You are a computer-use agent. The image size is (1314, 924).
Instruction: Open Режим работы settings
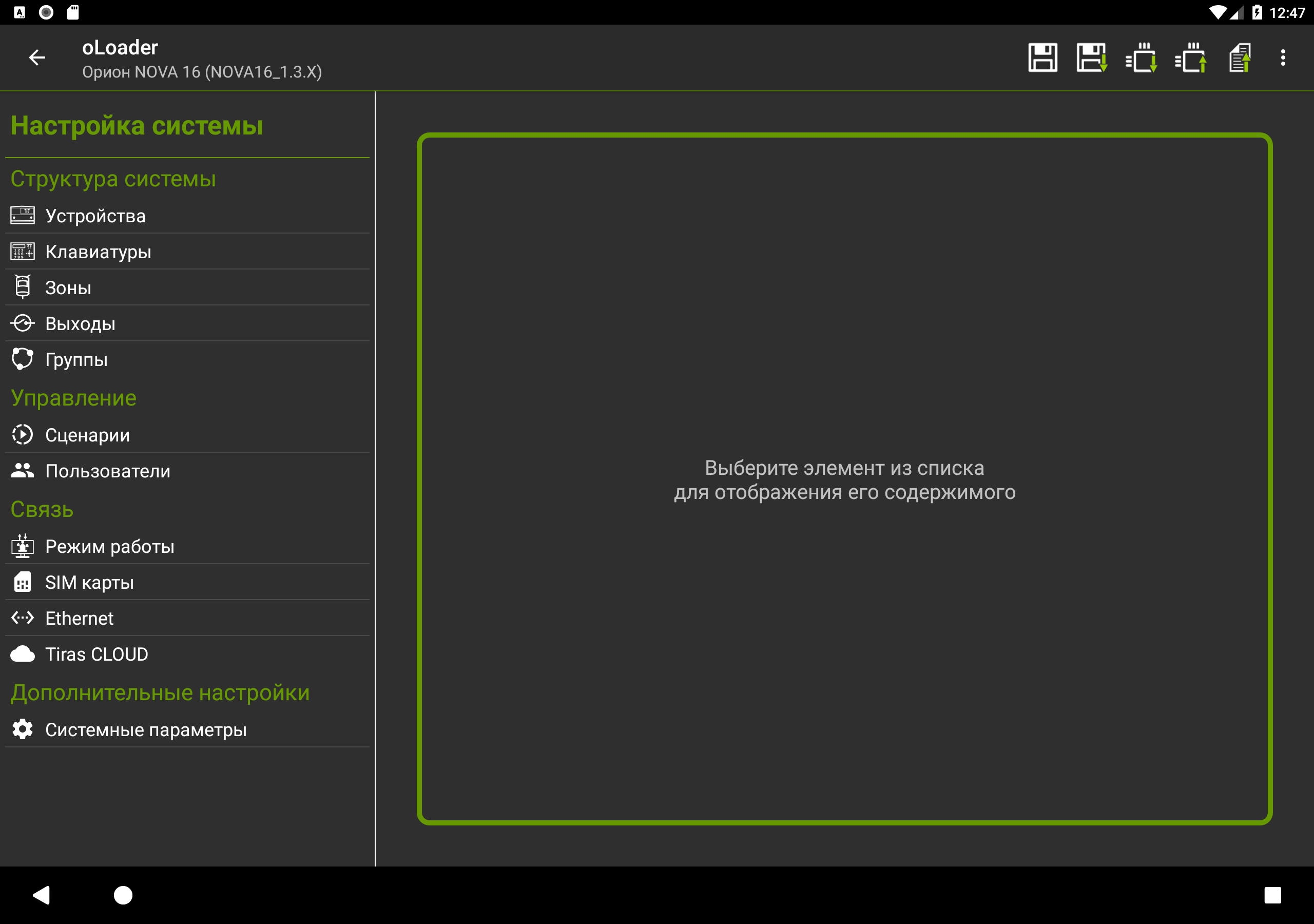click(109, 547)
